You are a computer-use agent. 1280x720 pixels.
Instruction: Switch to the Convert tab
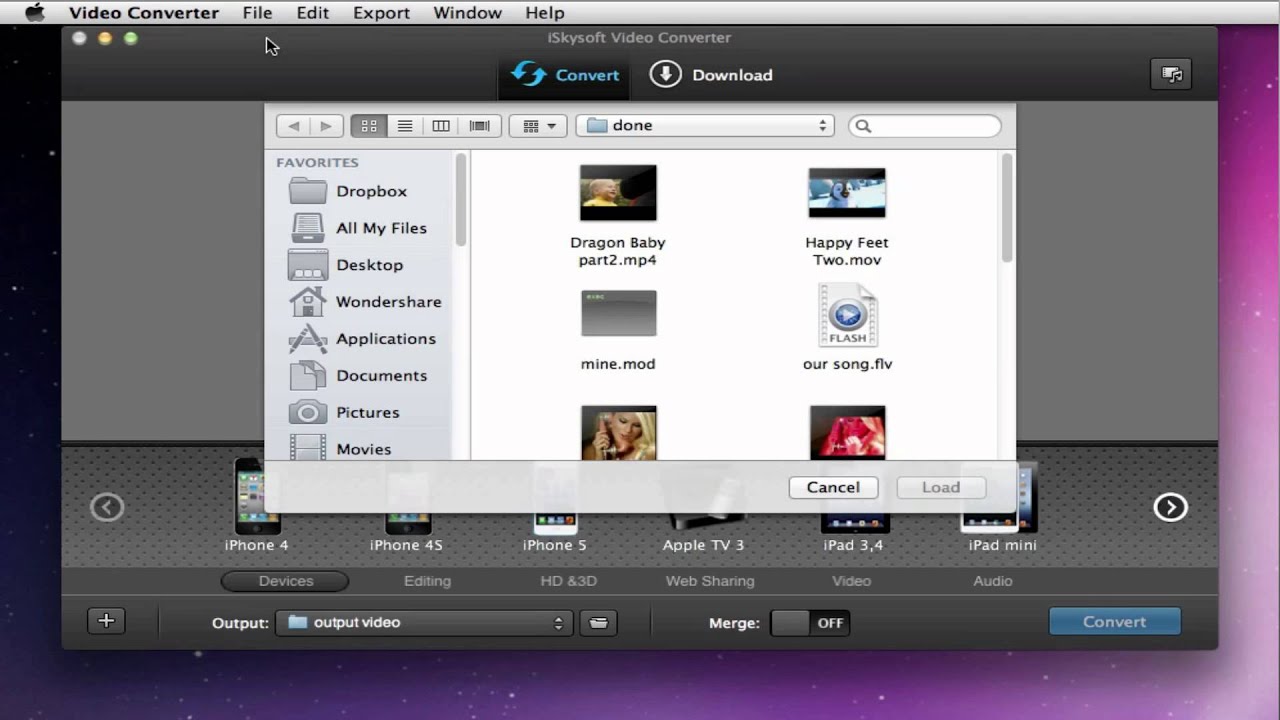point(565,75)
